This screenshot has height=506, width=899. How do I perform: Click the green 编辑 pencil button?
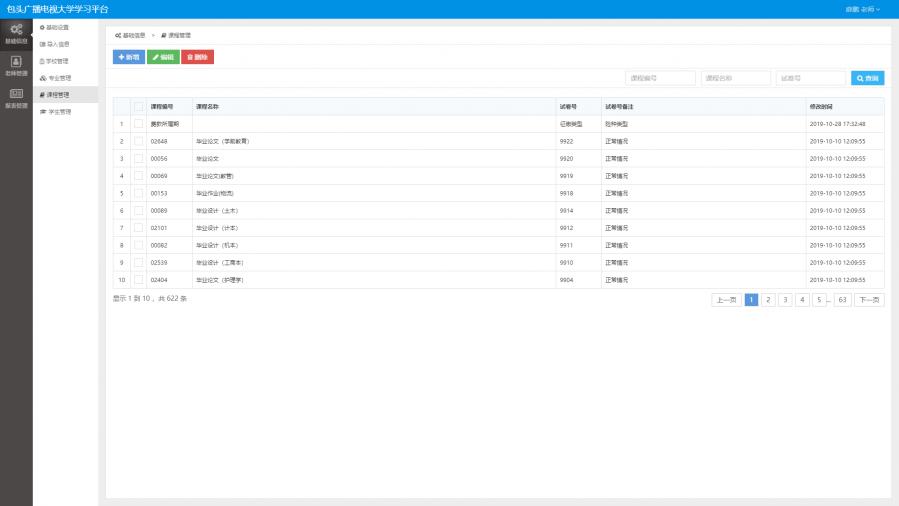(163, 57)
